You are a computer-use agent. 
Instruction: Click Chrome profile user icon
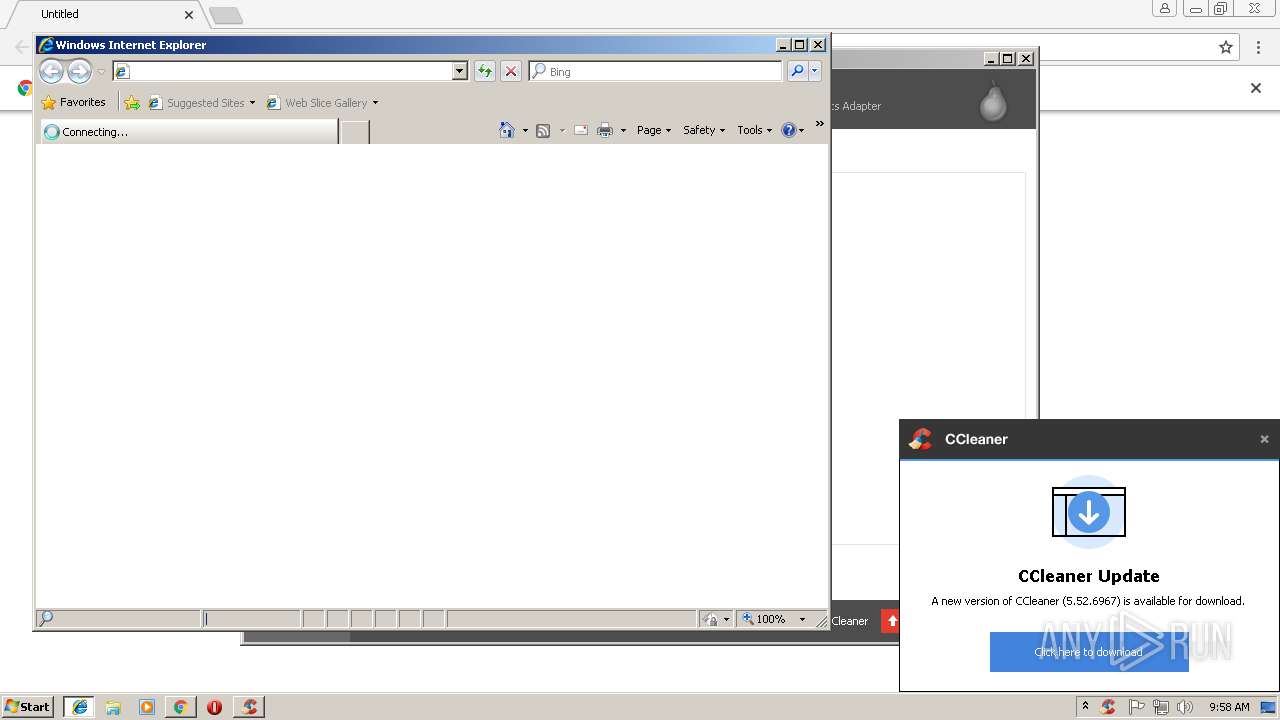tap(1165, 9)
